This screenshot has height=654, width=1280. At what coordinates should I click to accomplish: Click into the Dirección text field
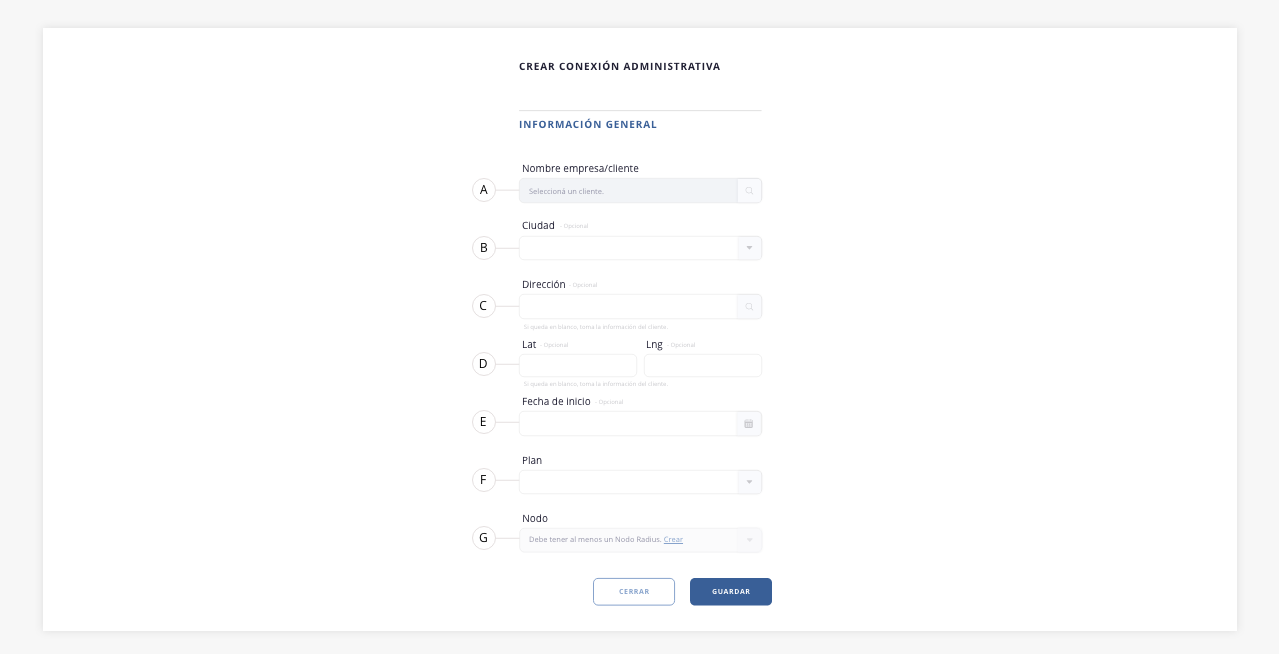click(628, 307)
